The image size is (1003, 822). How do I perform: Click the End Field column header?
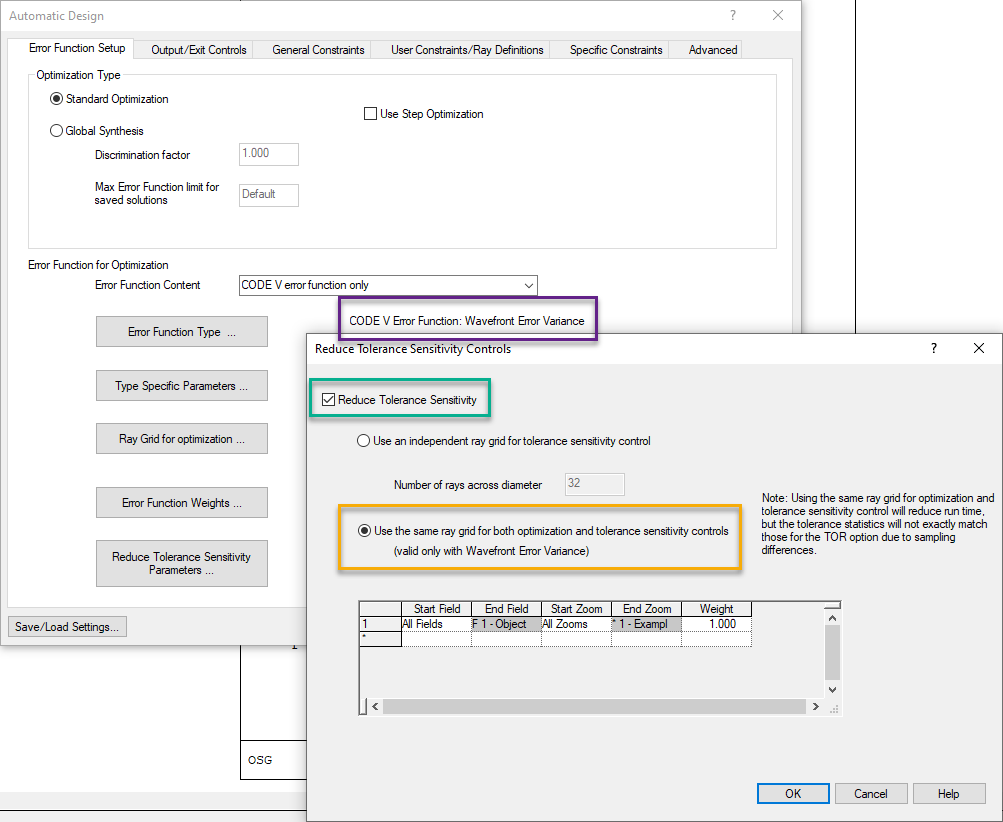click(507, 609)
